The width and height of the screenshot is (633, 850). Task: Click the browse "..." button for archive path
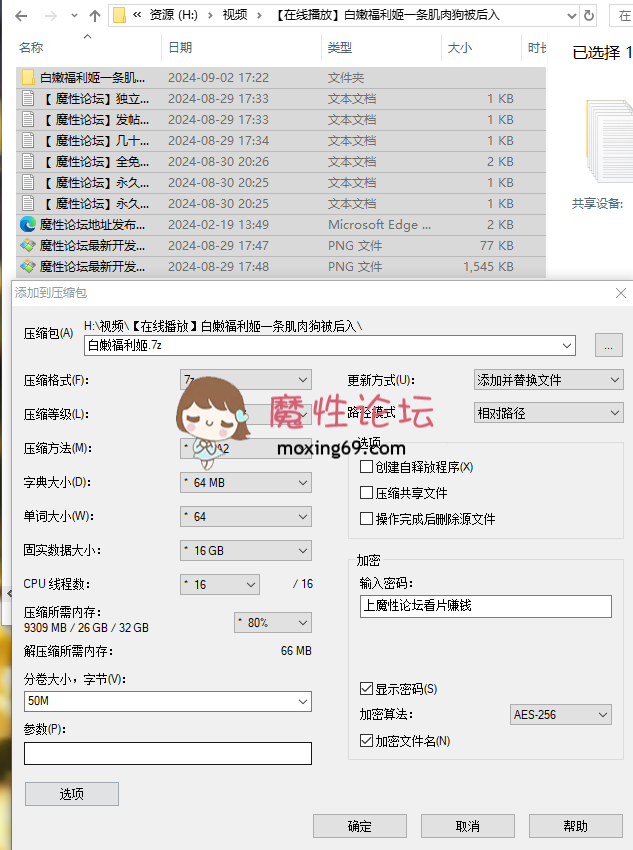608,346
